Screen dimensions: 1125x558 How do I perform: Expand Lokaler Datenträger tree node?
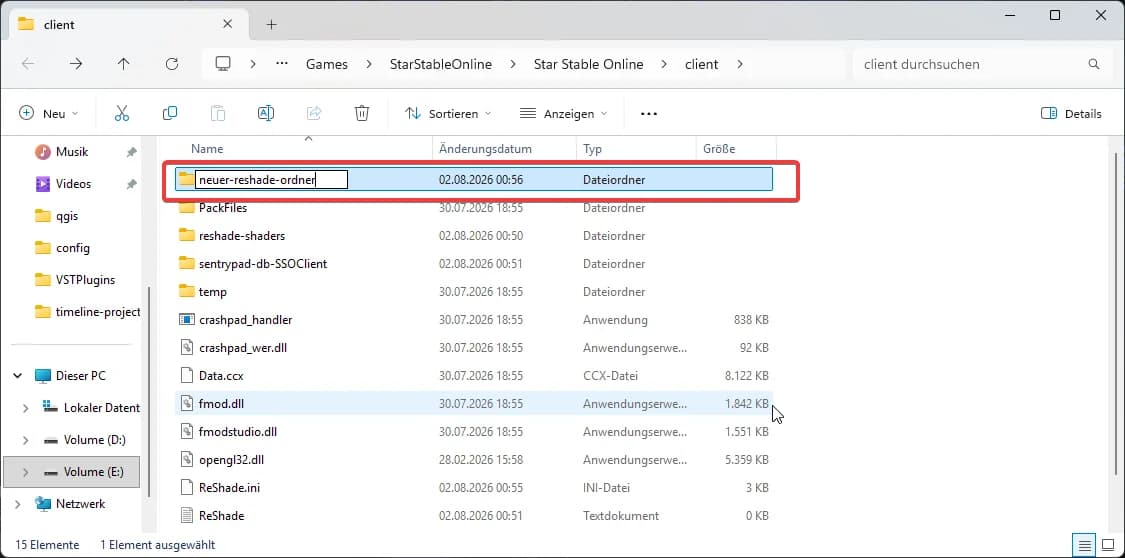(x=26, y=408)
